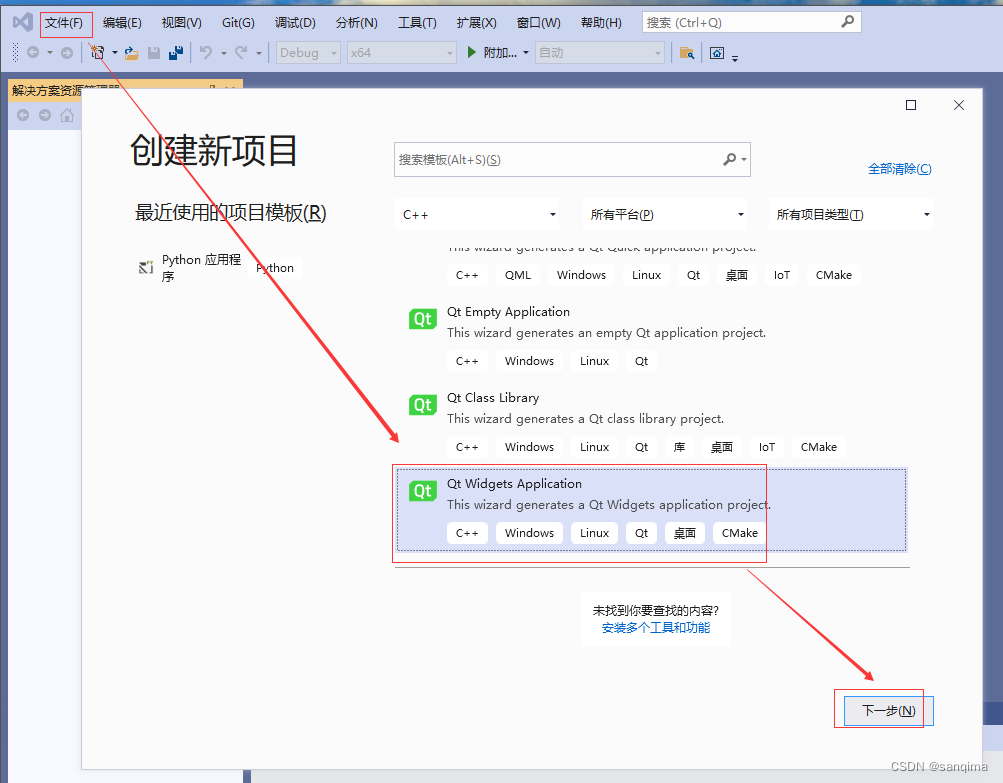
Task: Expand the undo history dropdown arrow
Action: (x=224, y=53)
